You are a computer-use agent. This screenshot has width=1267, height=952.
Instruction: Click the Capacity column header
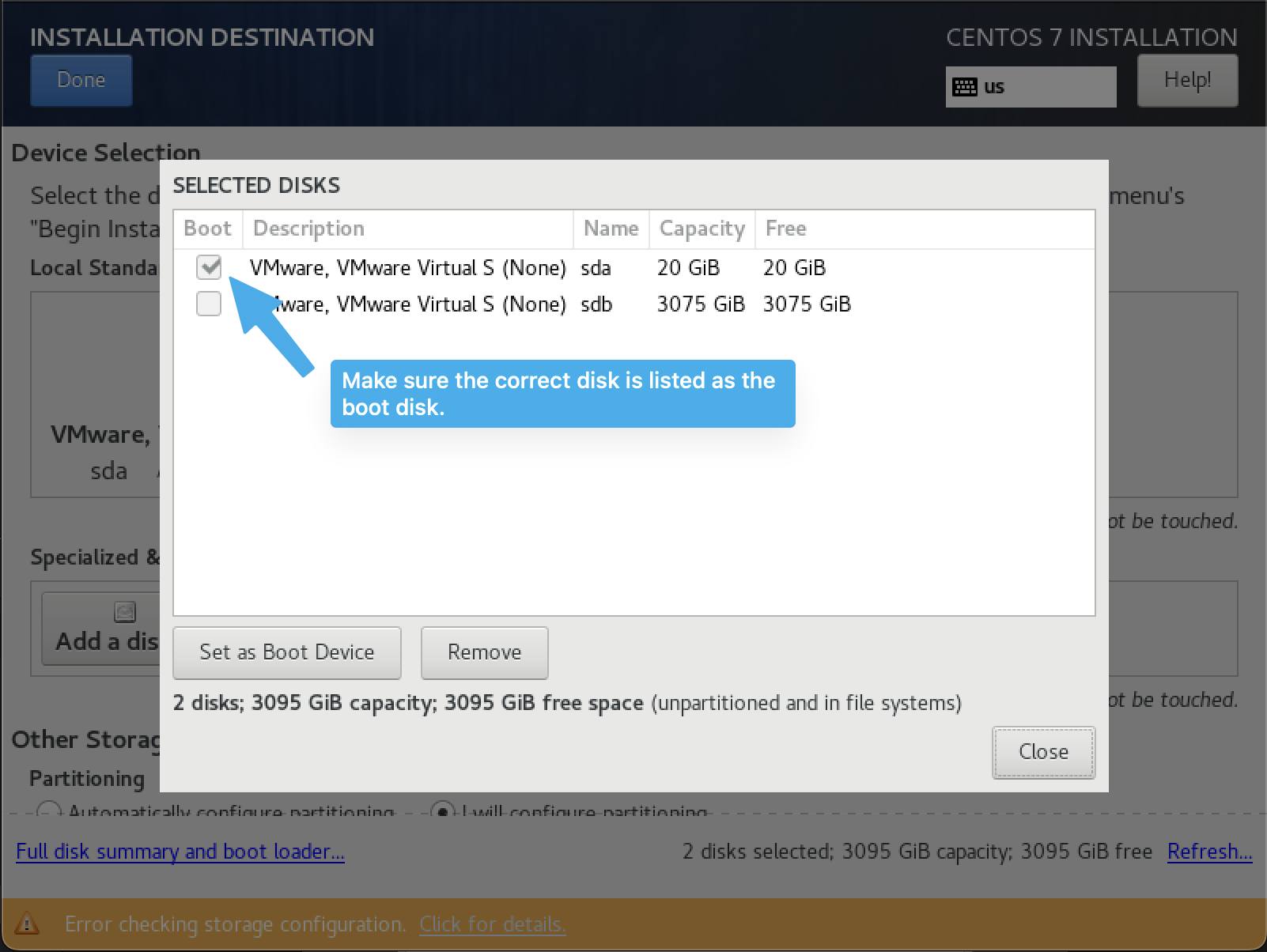702,229
